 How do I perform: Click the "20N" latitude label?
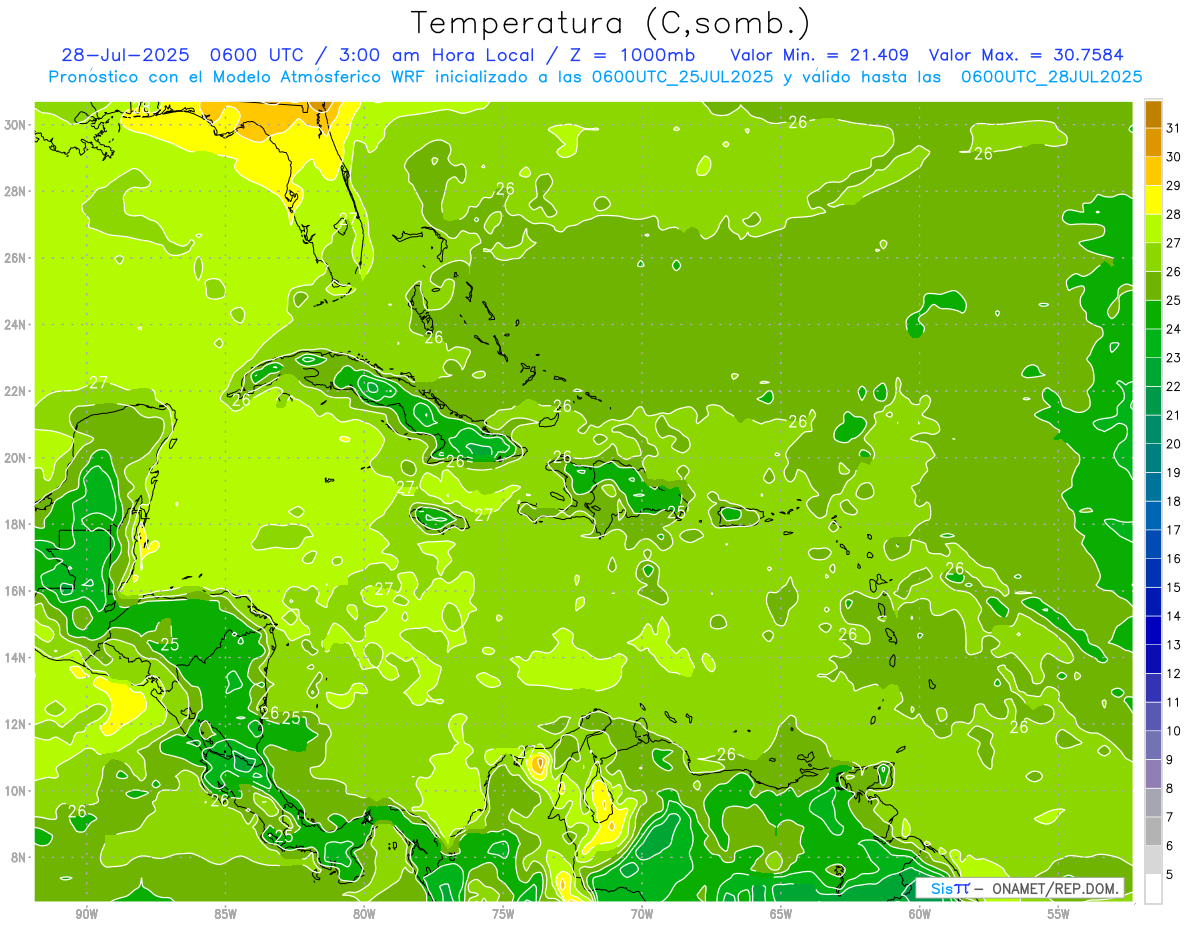tap(15, 458)
